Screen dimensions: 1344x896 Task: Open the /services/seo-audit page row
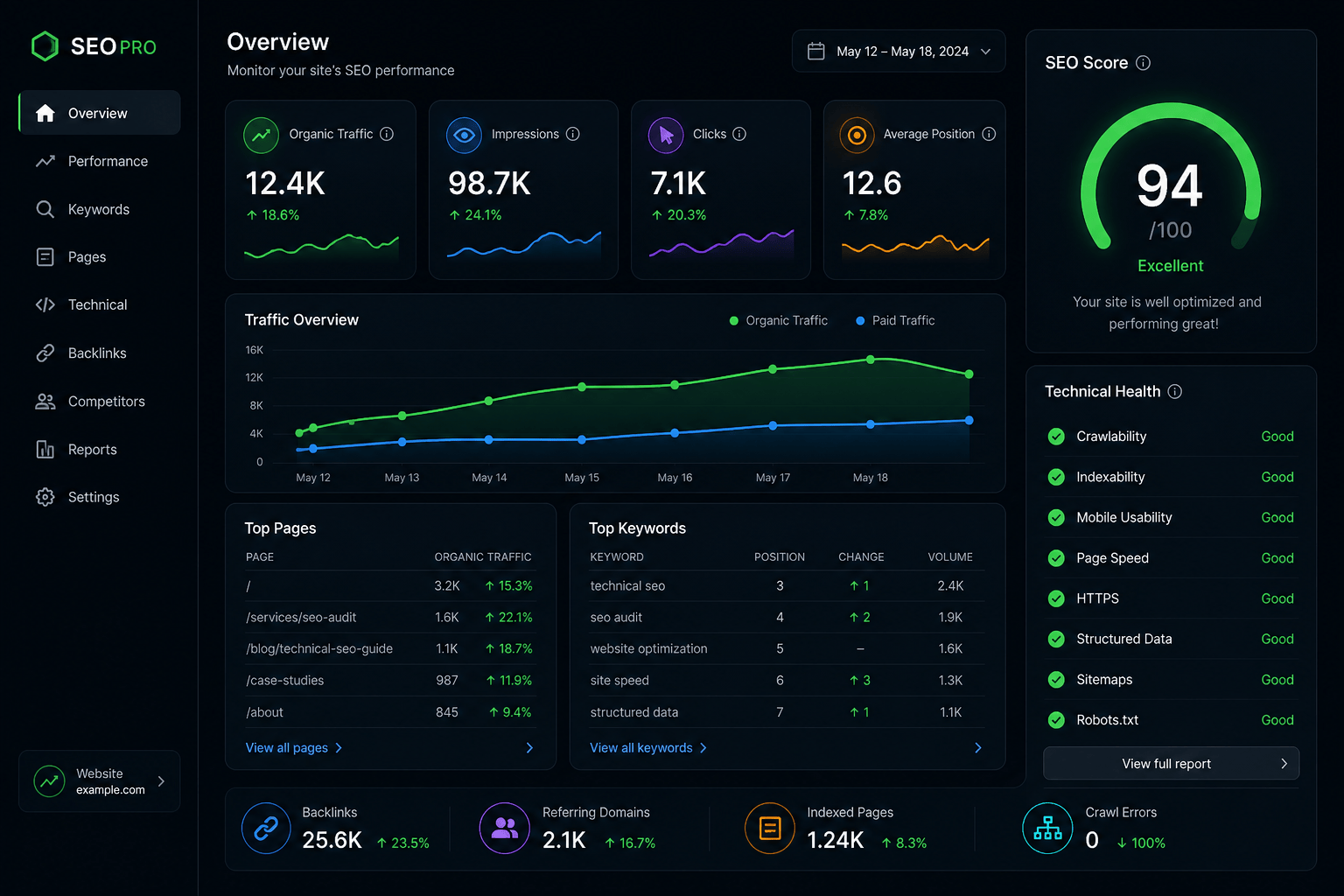click(390, 618)
